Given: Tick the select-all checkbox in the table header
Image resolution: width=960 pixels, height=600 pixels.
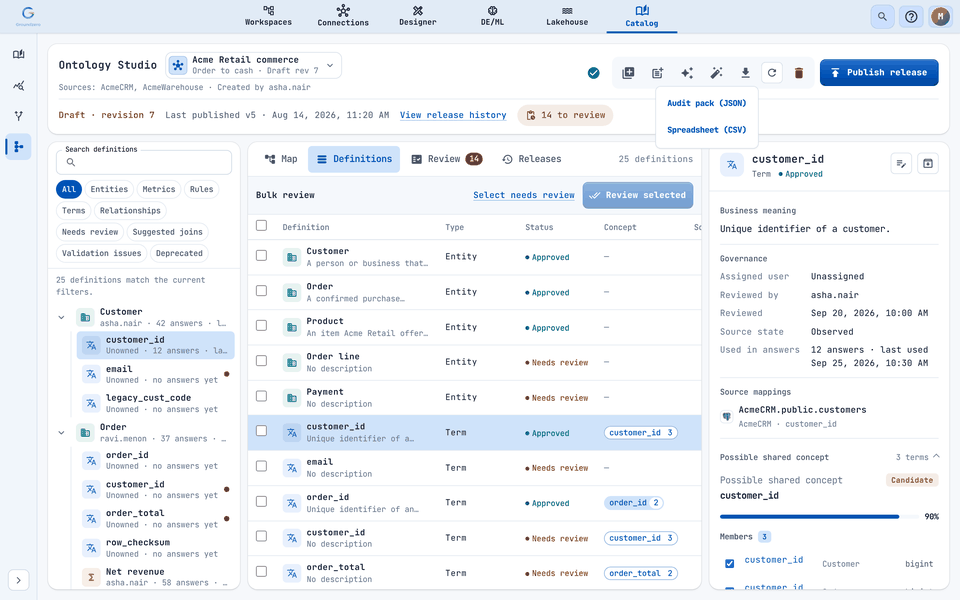Looking at the screenshot, I should (x=261, y=226).
